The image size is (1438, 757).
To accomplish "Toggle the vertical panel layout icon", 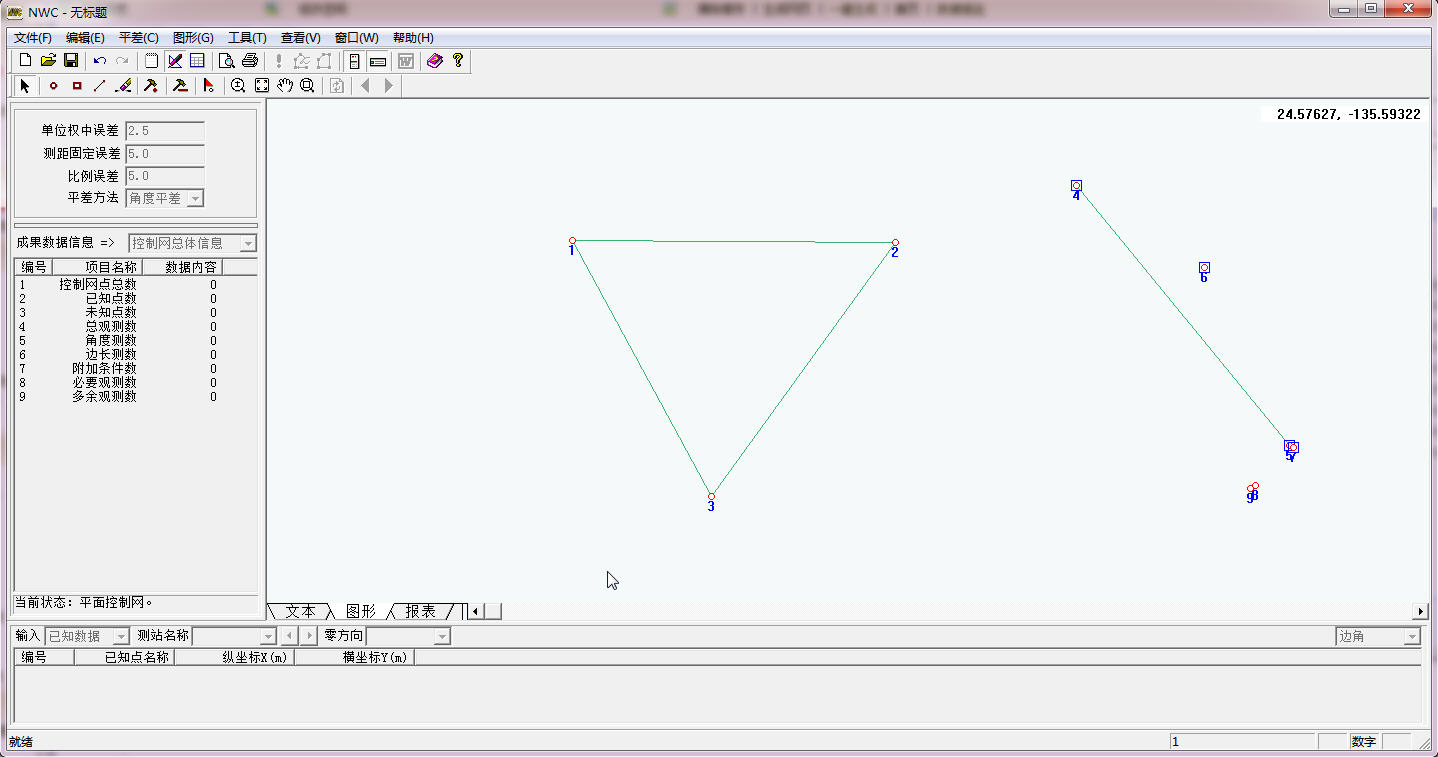I will [x=354, y=61].
